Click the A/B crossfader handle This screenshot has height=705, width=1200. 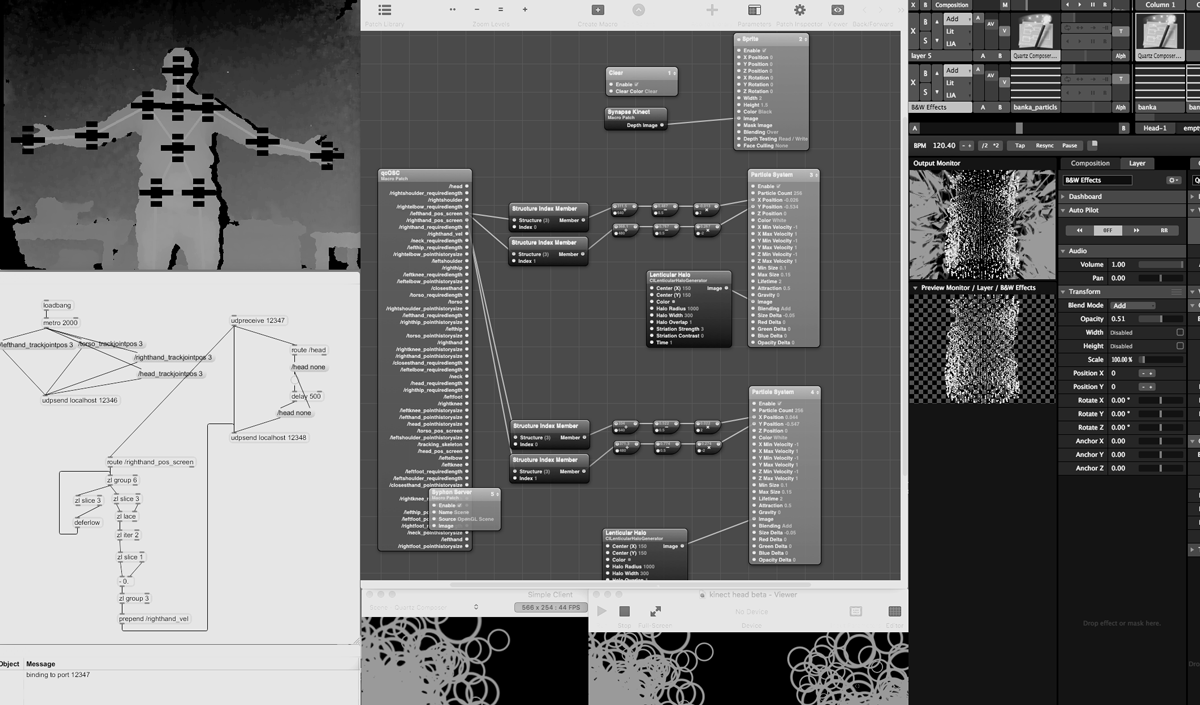(1019, 128)
